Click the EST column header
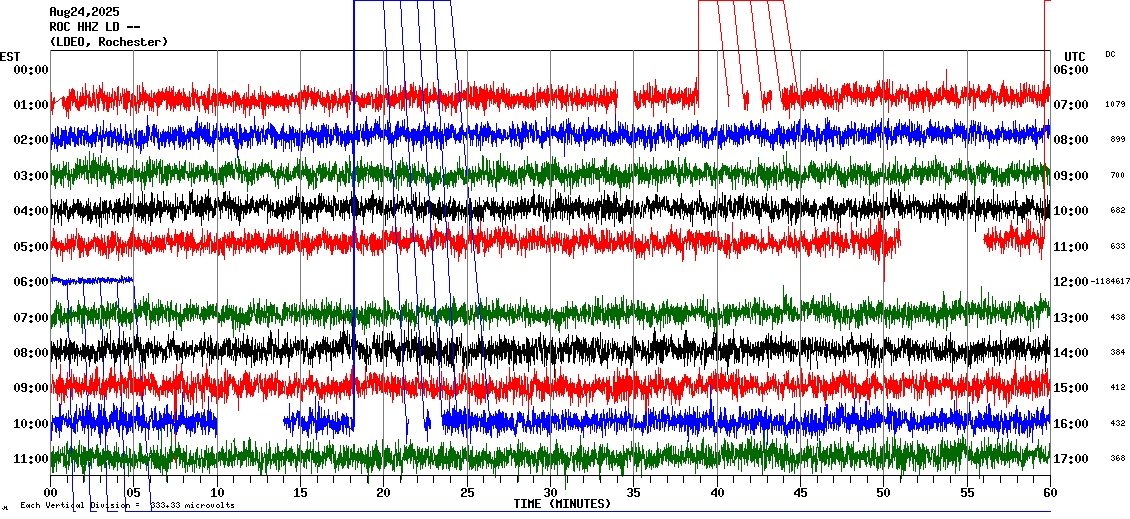This screenshot has width=1130, height=519. point(10,56)
